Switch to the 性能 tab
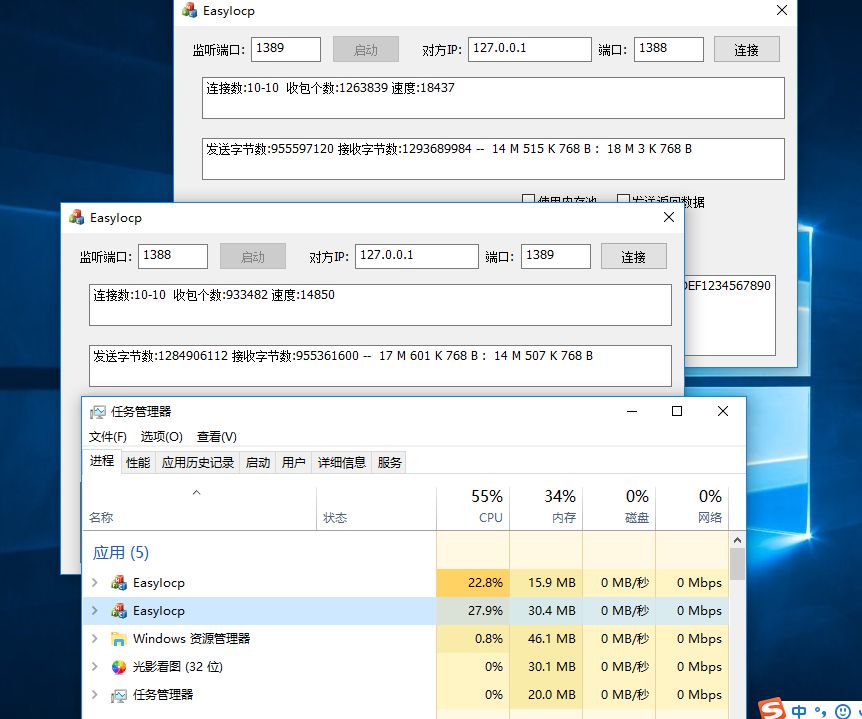Image resolution: width=862 pixels, height=719 pixels. point(137,463)
